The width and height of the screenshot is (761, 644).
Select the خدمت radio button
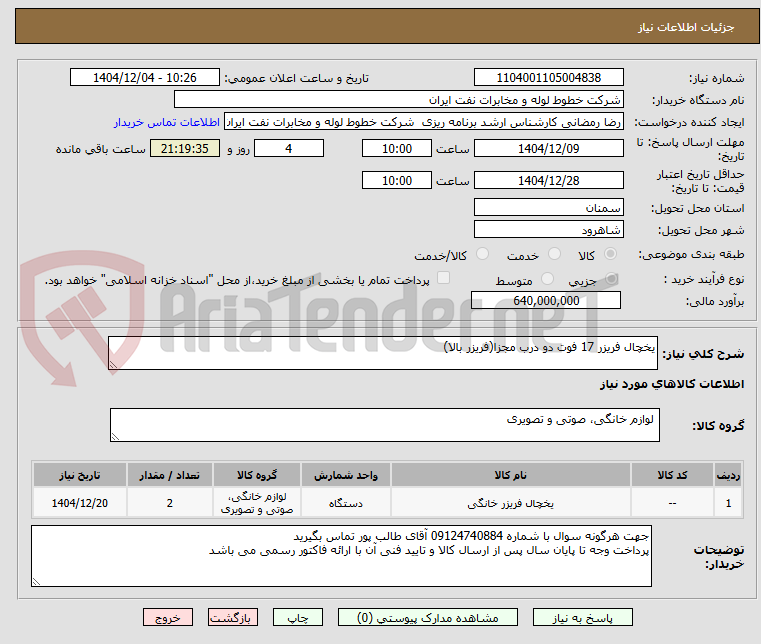554,254
